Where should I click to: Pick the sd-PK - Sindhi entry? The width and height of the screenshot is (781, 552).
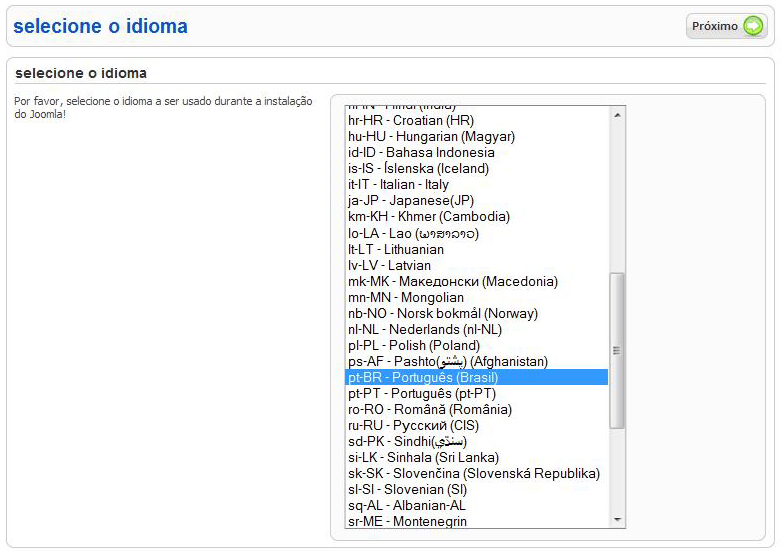pyautogui.click(x=476, y=441)
